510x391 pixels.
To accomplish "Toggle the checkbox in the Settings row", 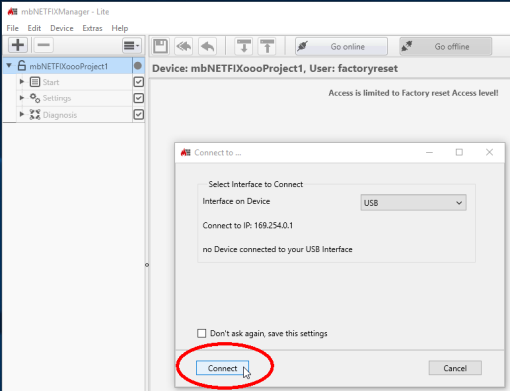I will pyautogui.click(x=139, y=98).
